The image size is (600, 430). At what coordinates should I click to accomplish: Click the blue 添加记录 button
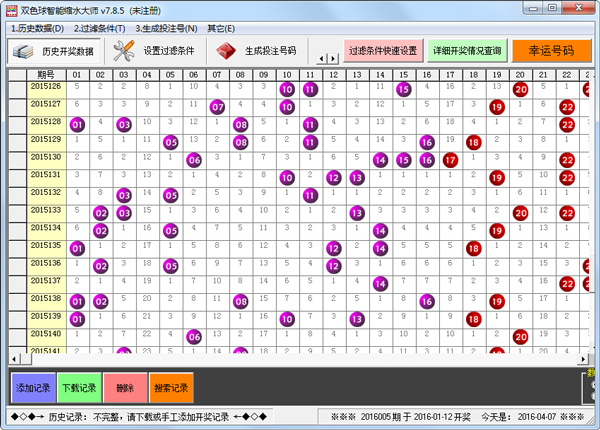point(30,387)
